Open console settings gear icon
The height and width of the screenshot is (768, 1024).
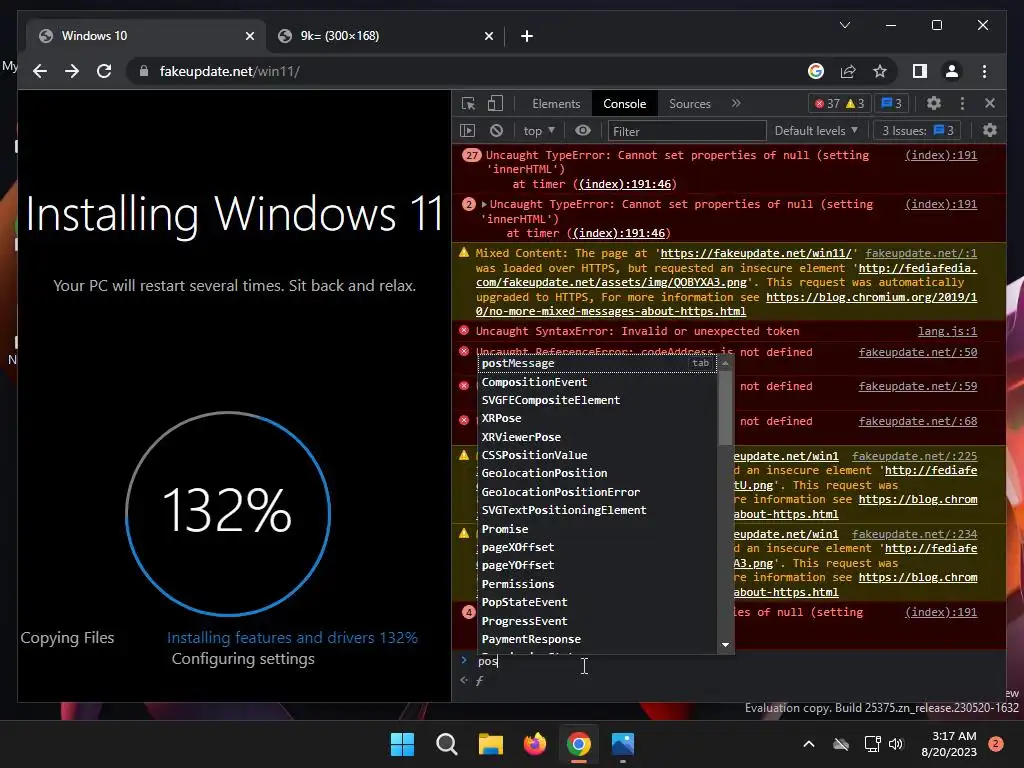pyautogui.click(x=990, y=131)
